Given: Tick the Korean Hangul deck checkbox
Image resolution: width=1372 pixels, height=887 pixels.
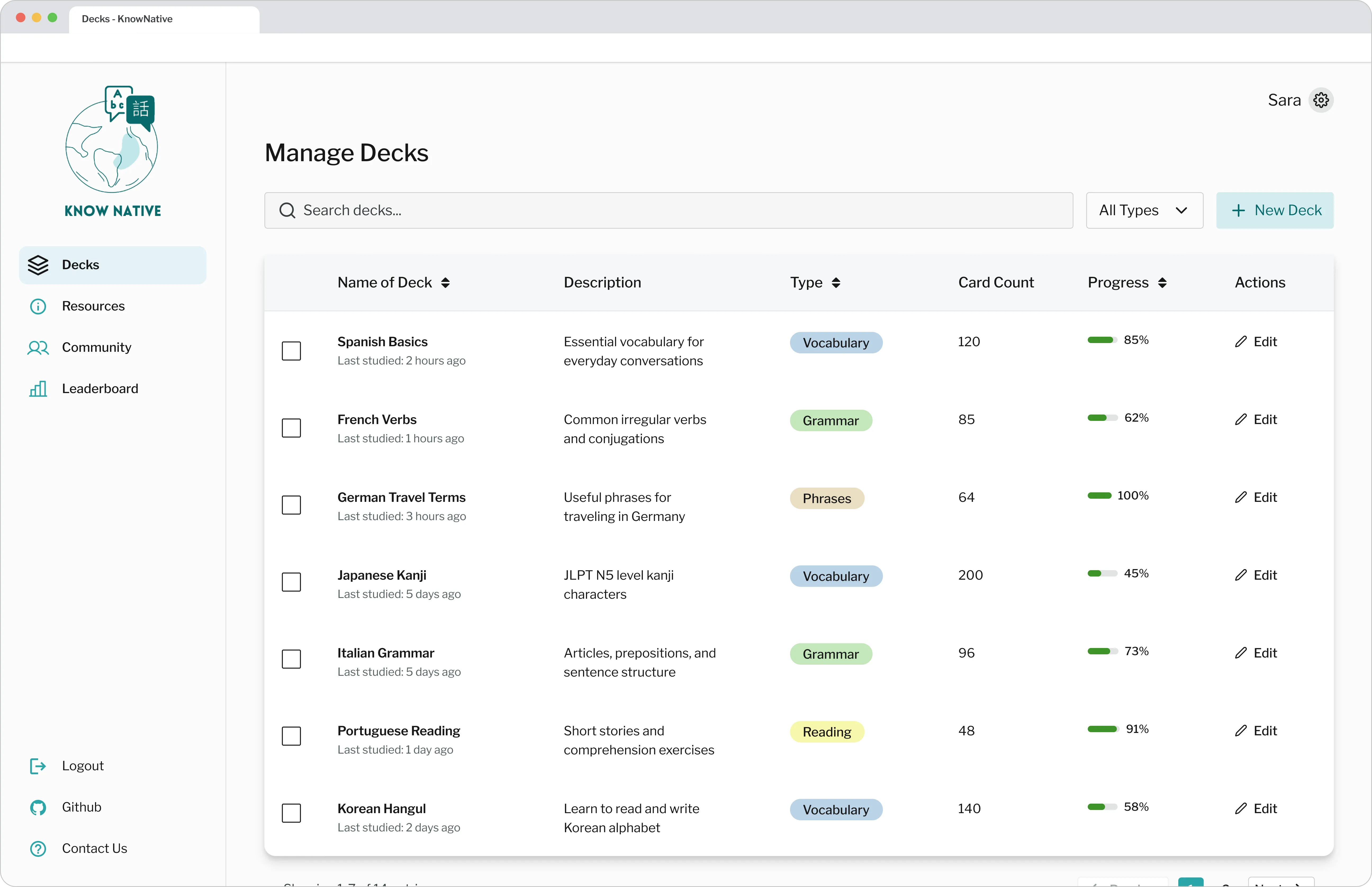Looking at the screenshot, I should coord(291,813).
